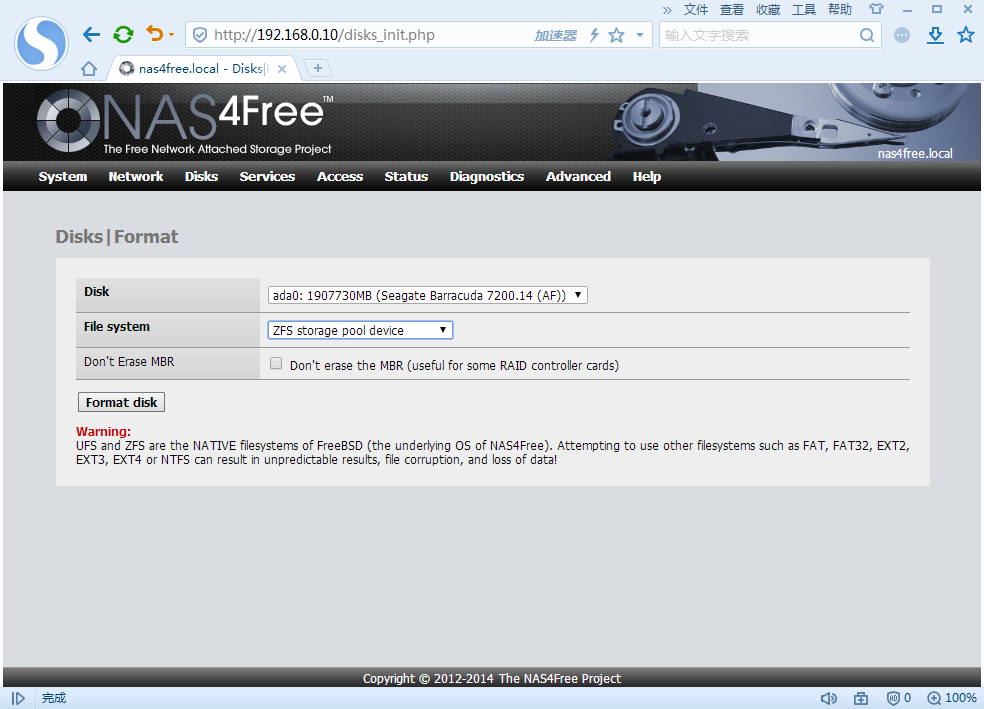Screen dimensions: 984x709
Task: Open the Network navigation menu
Action: click(x=136, y=176)
